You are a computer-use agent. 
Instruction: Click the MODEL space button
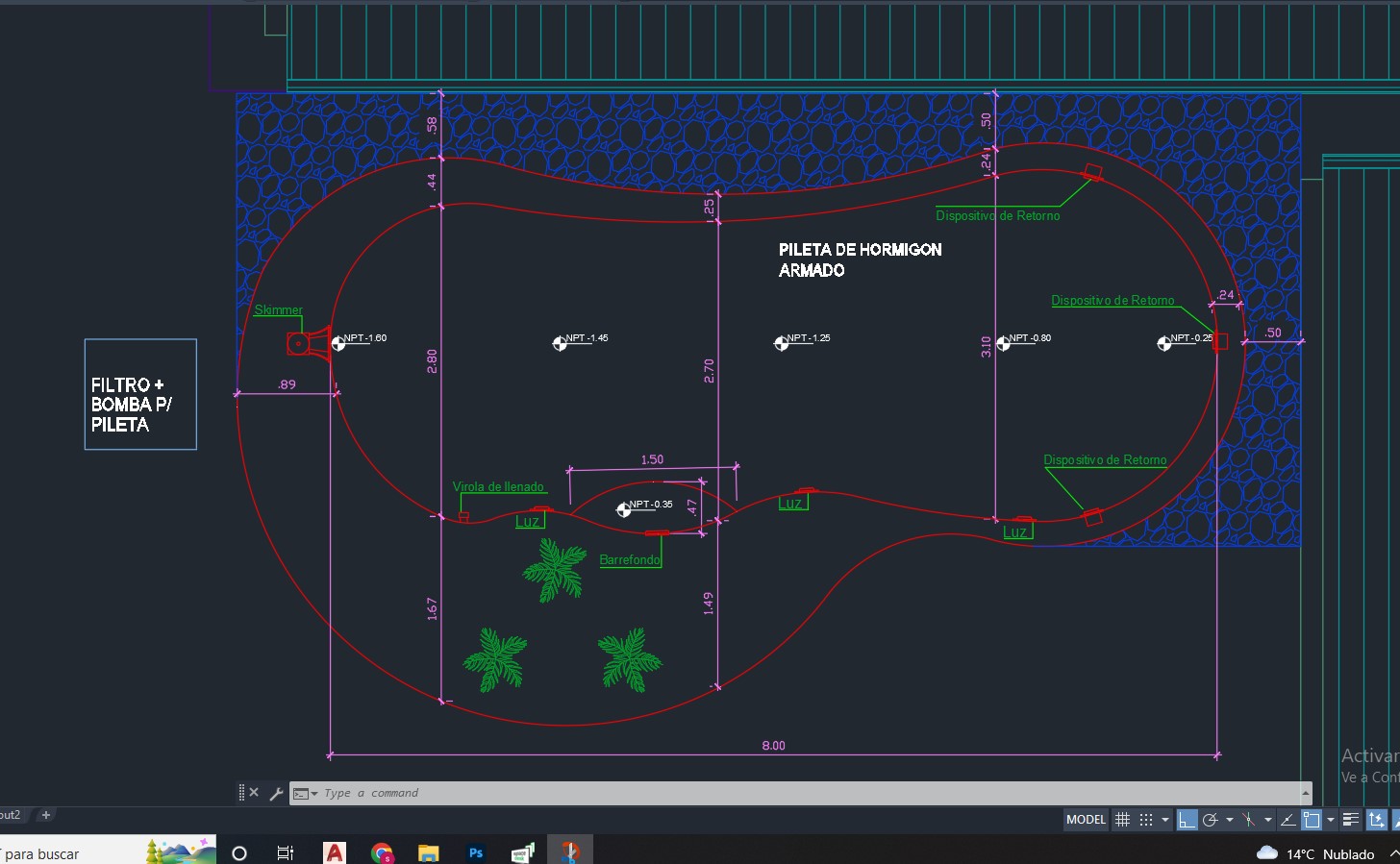coord(1086,820)
